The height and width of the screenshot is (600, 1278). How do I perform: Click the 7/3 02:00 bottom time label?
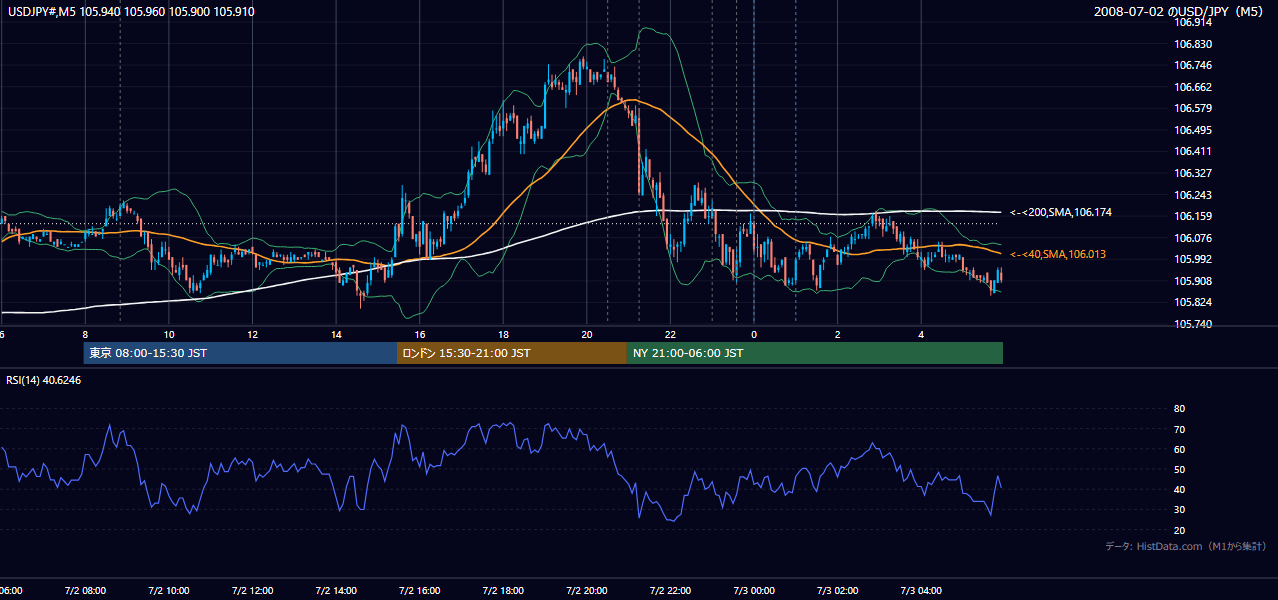[x=838, y=591]
